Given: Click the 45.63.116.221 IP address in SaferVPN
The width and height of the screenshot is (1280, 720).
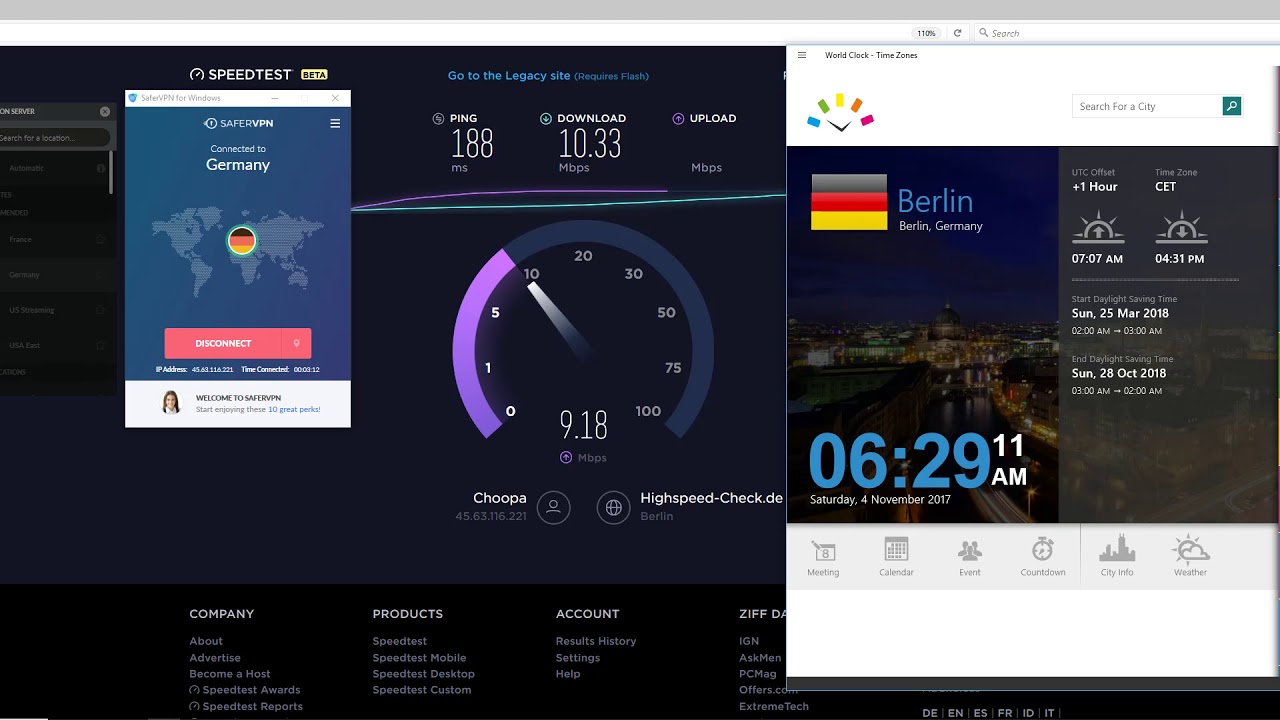Looking at the screenshot, I should [212, 370].
